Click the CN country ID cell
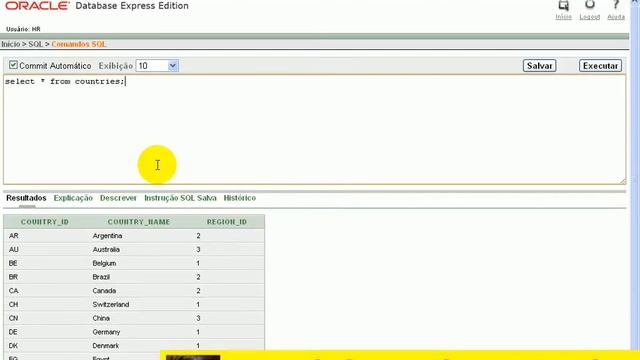The height and width of the screenshot is (360, 640). click(13, 318)
